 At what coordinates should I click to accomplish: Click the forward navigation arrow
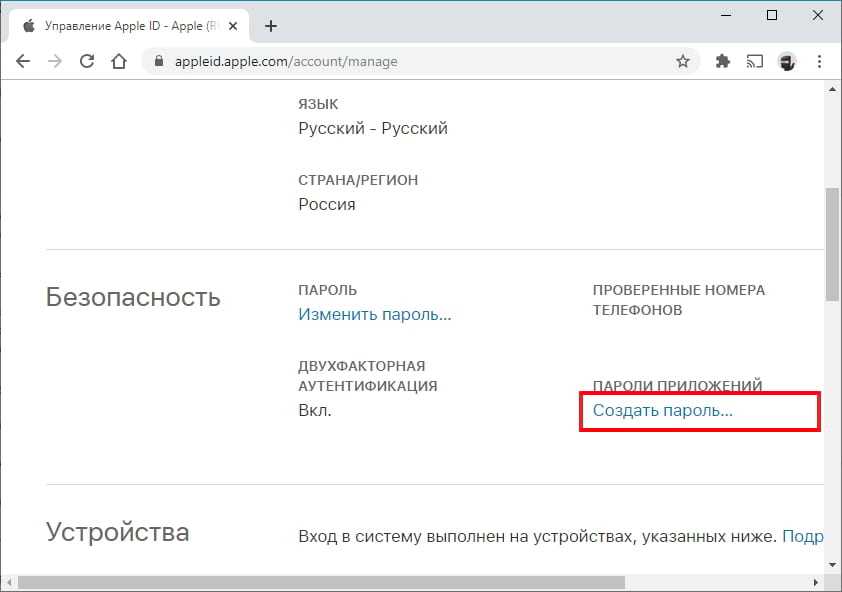pyautogui.click(x=55, y=61)
